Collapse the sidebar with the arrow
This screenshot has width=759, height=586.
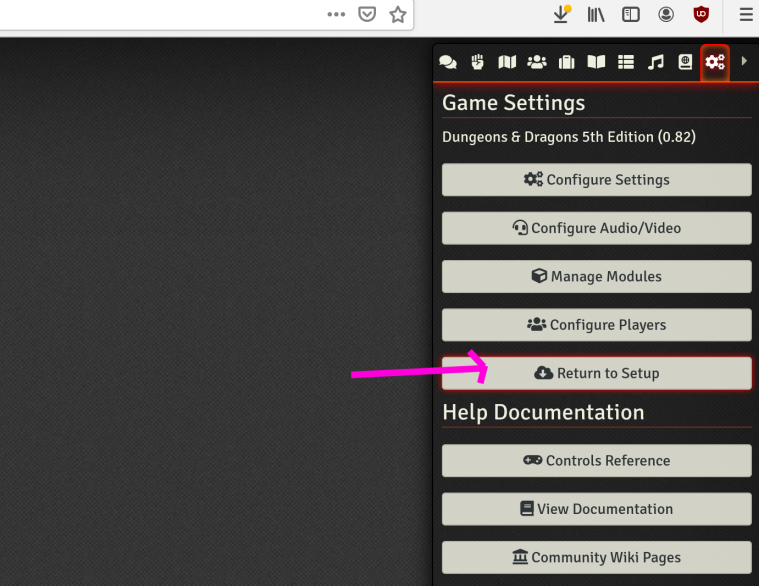pyautogui.click(x=744, y=61)
